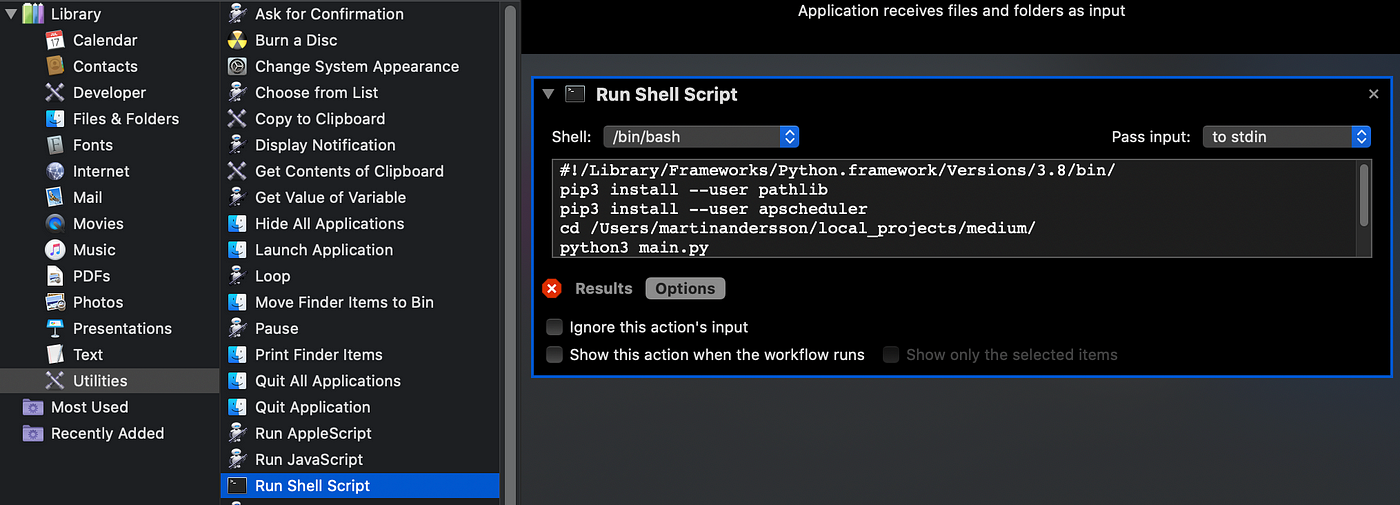
Task: Click the pip3 install --user apscheduler line
Action: [713, 209]
